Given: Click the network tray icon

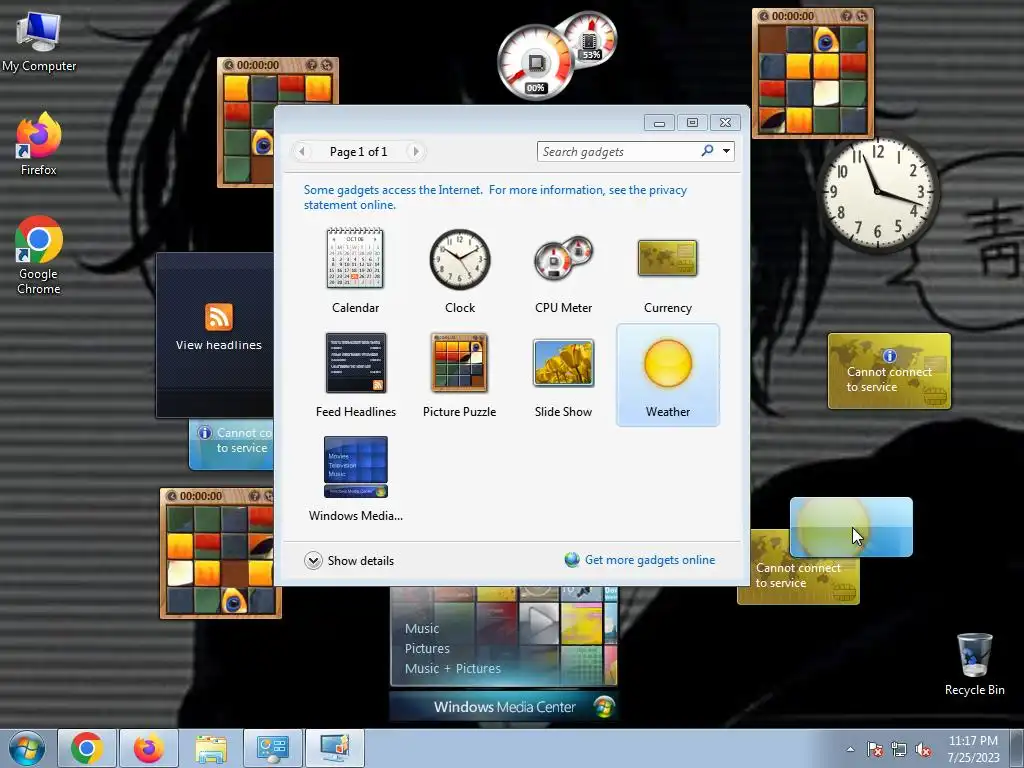Looking at the screenshot, I should [899, 749].
